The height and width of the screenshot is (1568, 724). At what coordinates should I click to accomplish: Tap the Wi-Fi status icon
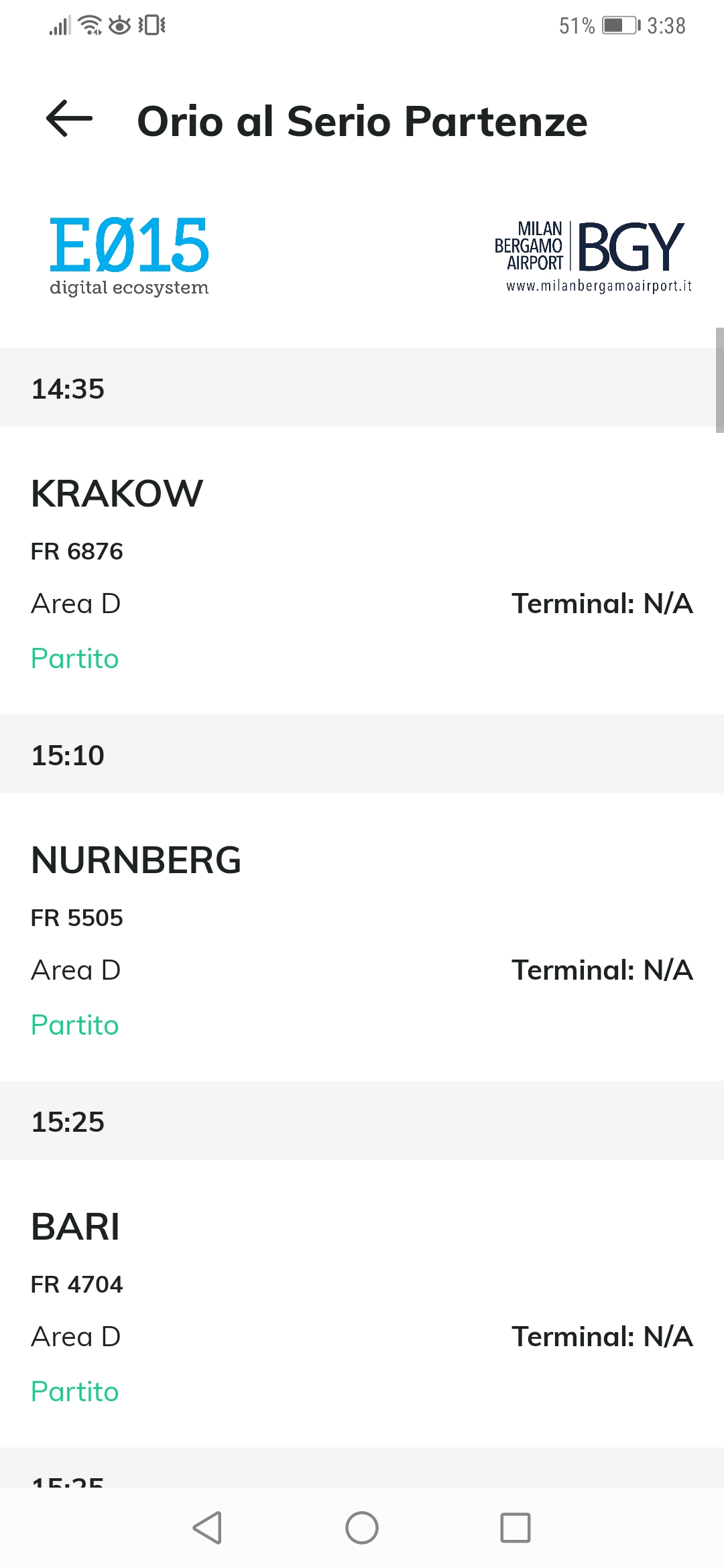tap(90, 25)
